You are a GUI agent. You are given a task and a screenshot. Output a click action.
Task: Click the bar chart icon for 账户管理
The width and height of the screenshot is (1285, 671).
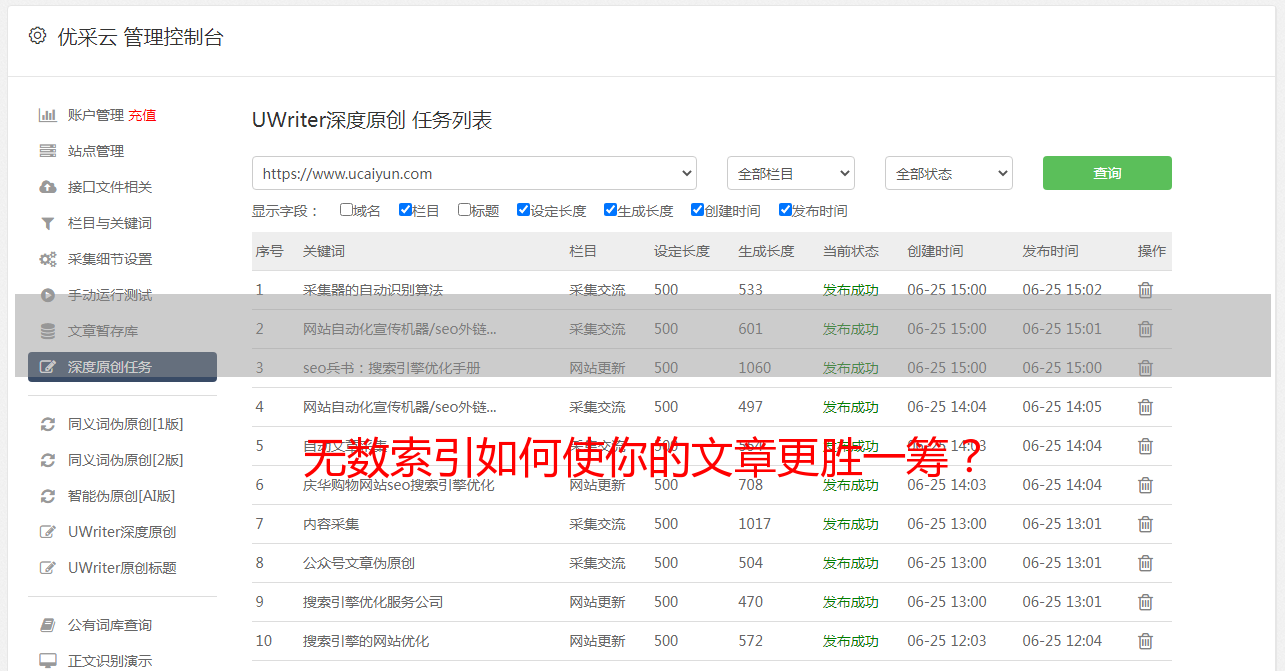(x=47, y=115)
